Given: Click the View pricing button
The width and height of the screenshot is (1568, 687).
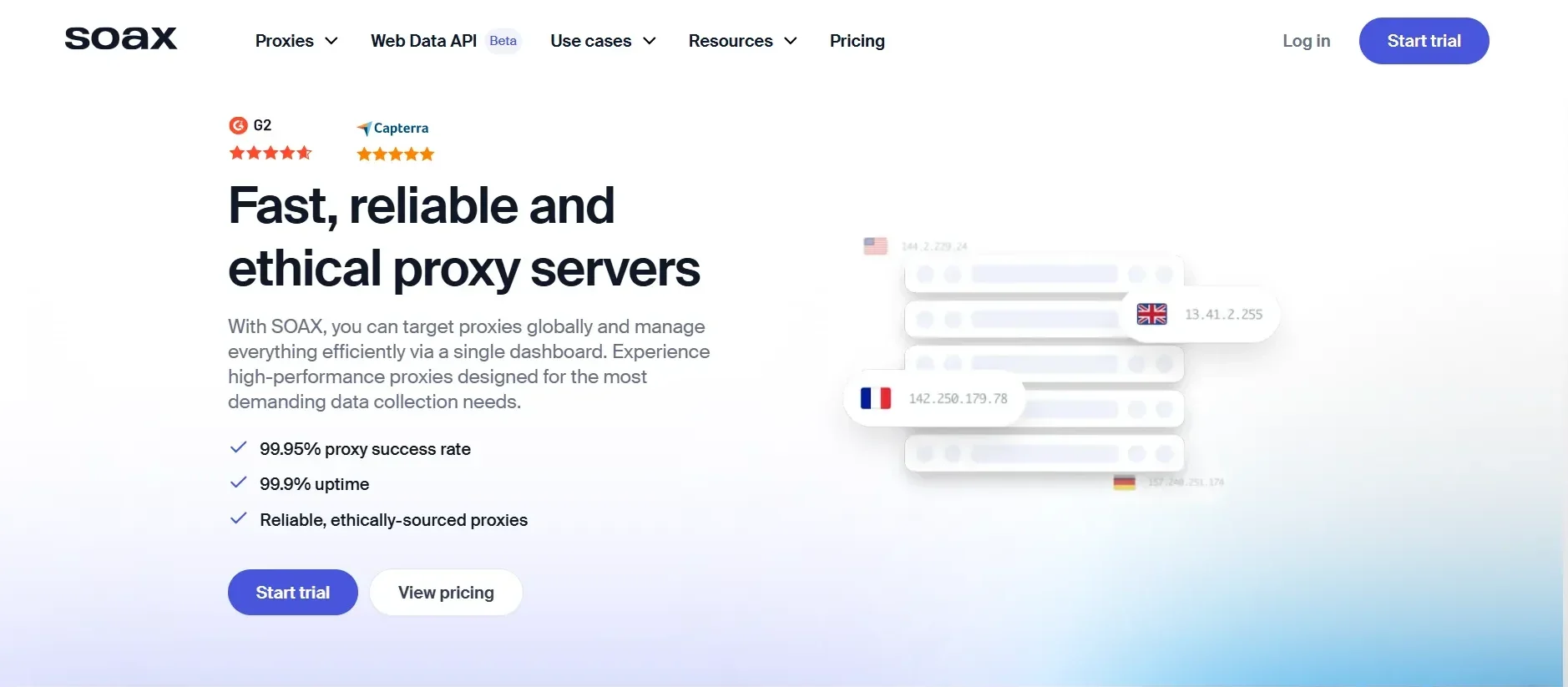Looking at the screenshot, I should pyautogui.click(x=446, y=593).
